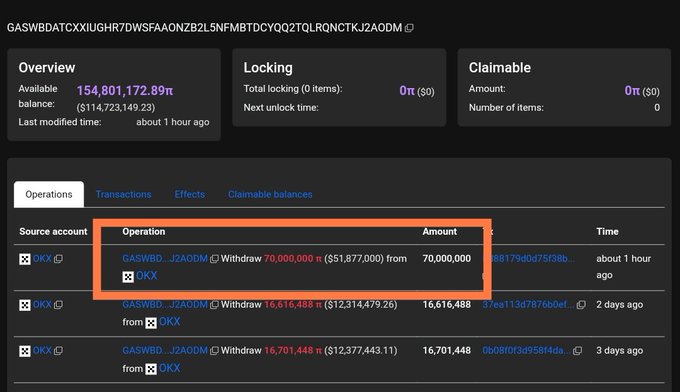The image size is (680, 392).
Task: Click available balance 154,801,172.89π
Action: pyautogui.click(x=125, y=91)
